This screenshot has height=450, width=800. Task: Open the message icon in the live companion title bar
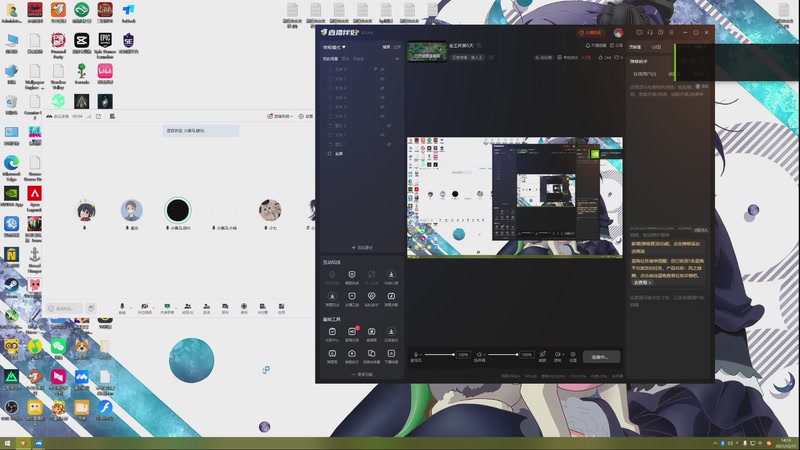[639, 32]
